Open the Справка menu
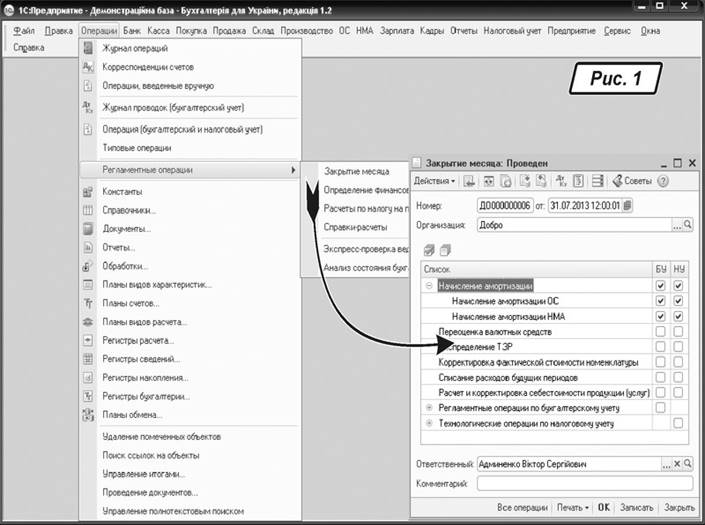Screen dimensions: 705x525 pyautogui.click(x=28, y=48)
